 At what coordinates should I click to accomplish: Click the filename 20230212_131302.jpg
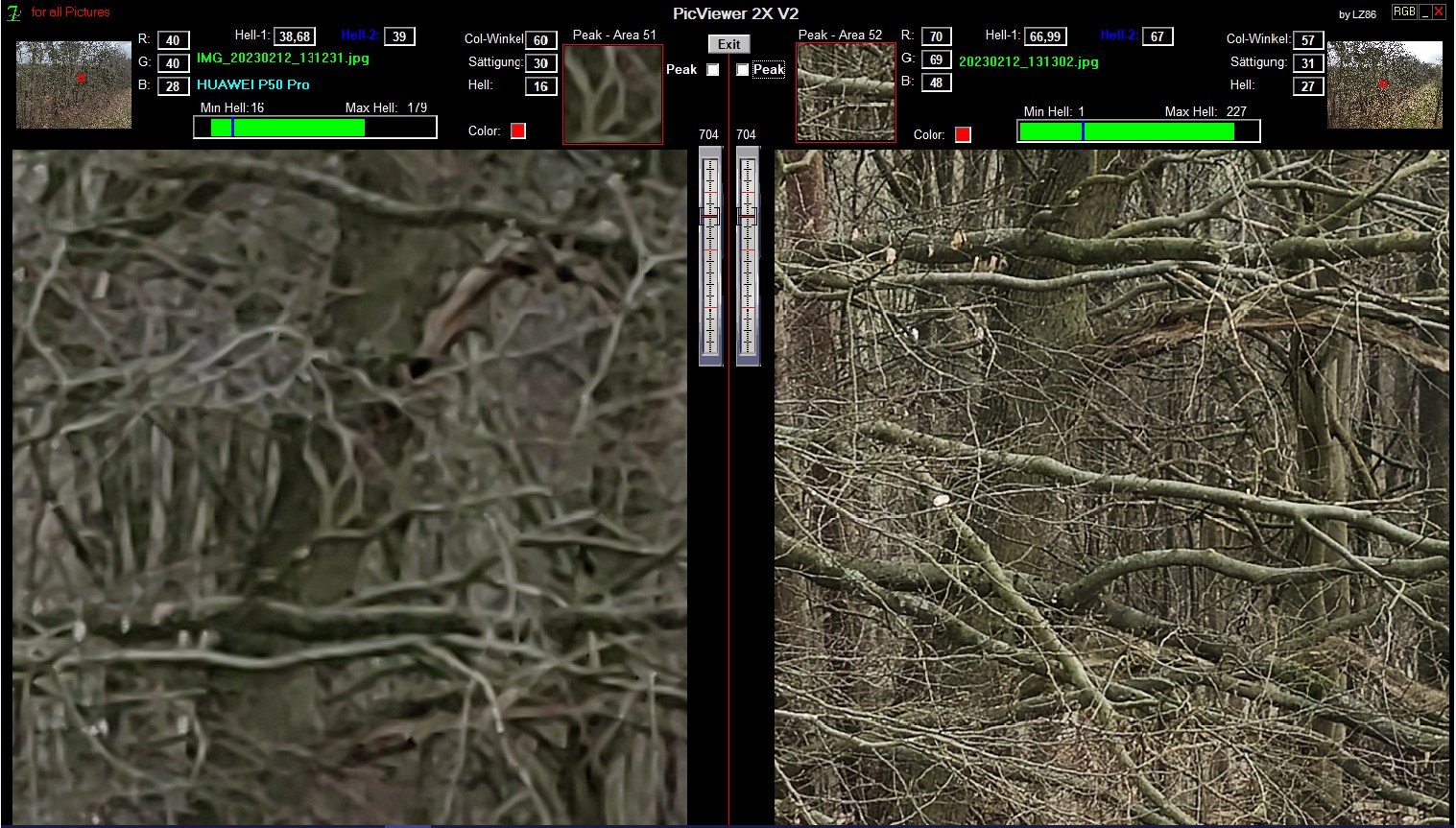pyautogui.click(x=1029, y=61)
